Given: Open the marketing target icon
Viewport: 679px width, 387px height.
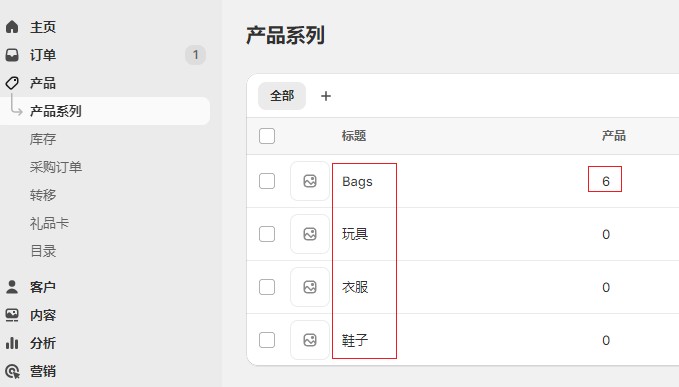Looking at the screenshot, I should [x=12, y=371].
